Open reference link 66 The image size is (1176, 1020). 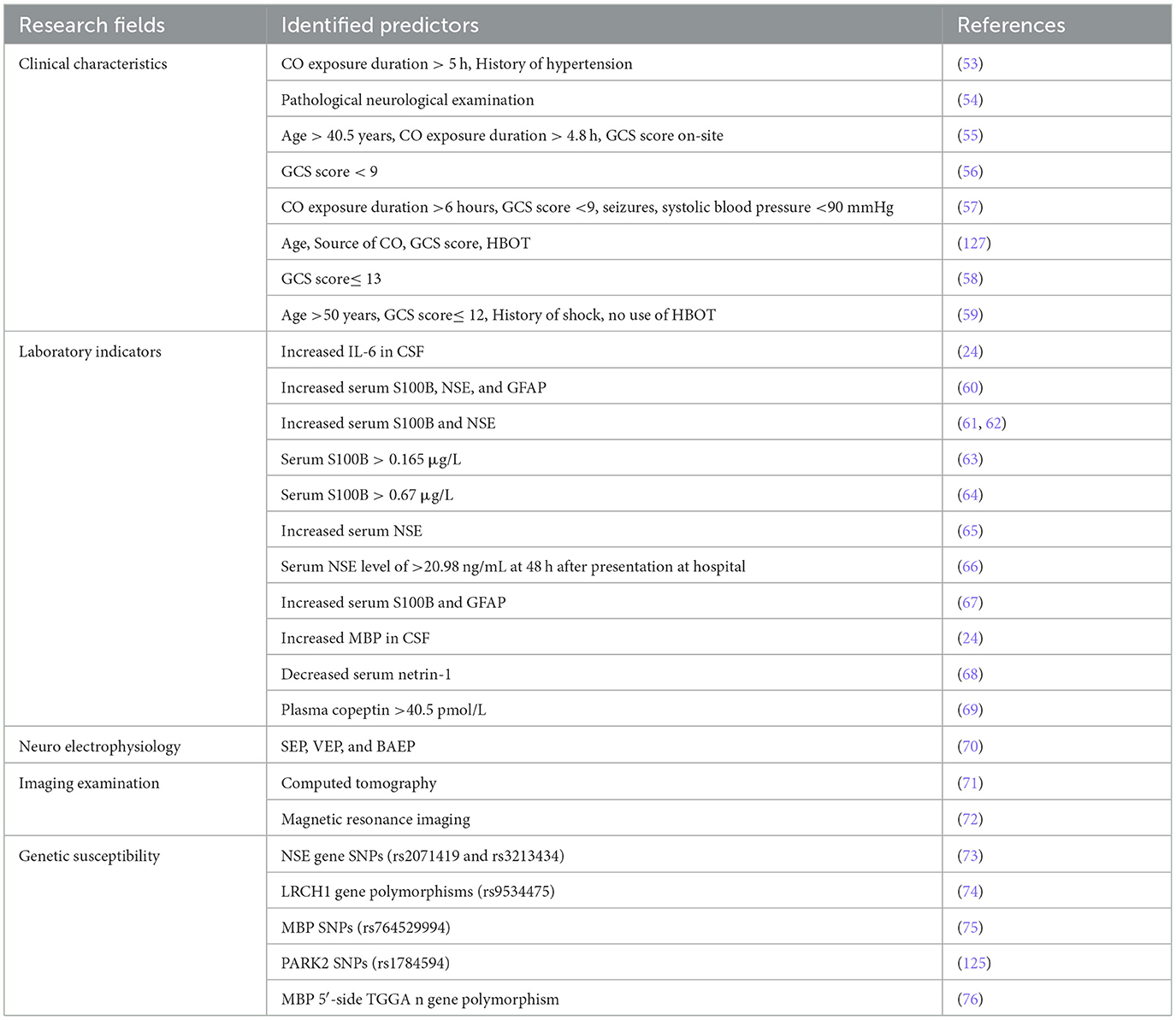click(x=970, y=568)
